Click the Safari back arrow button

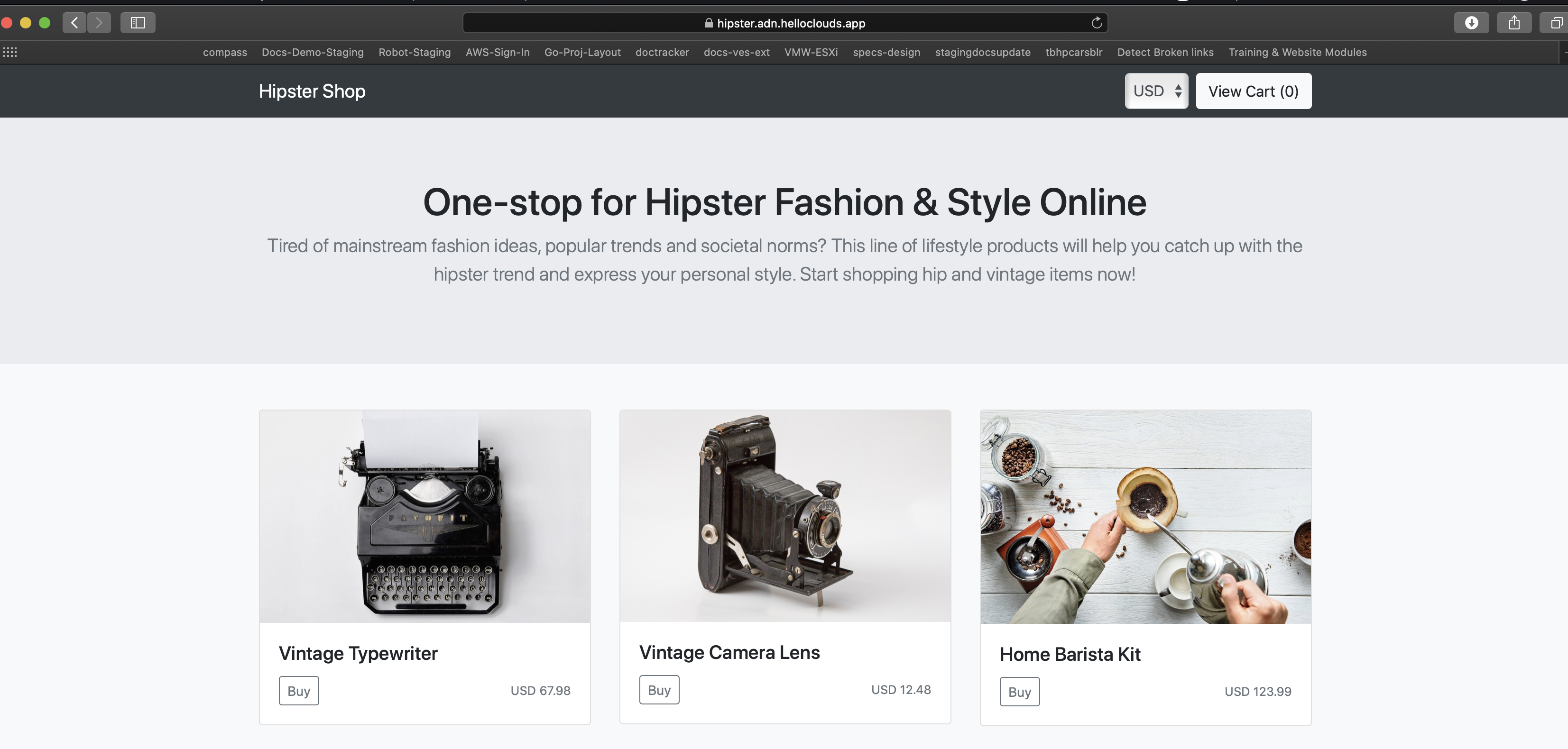point(74,23)
